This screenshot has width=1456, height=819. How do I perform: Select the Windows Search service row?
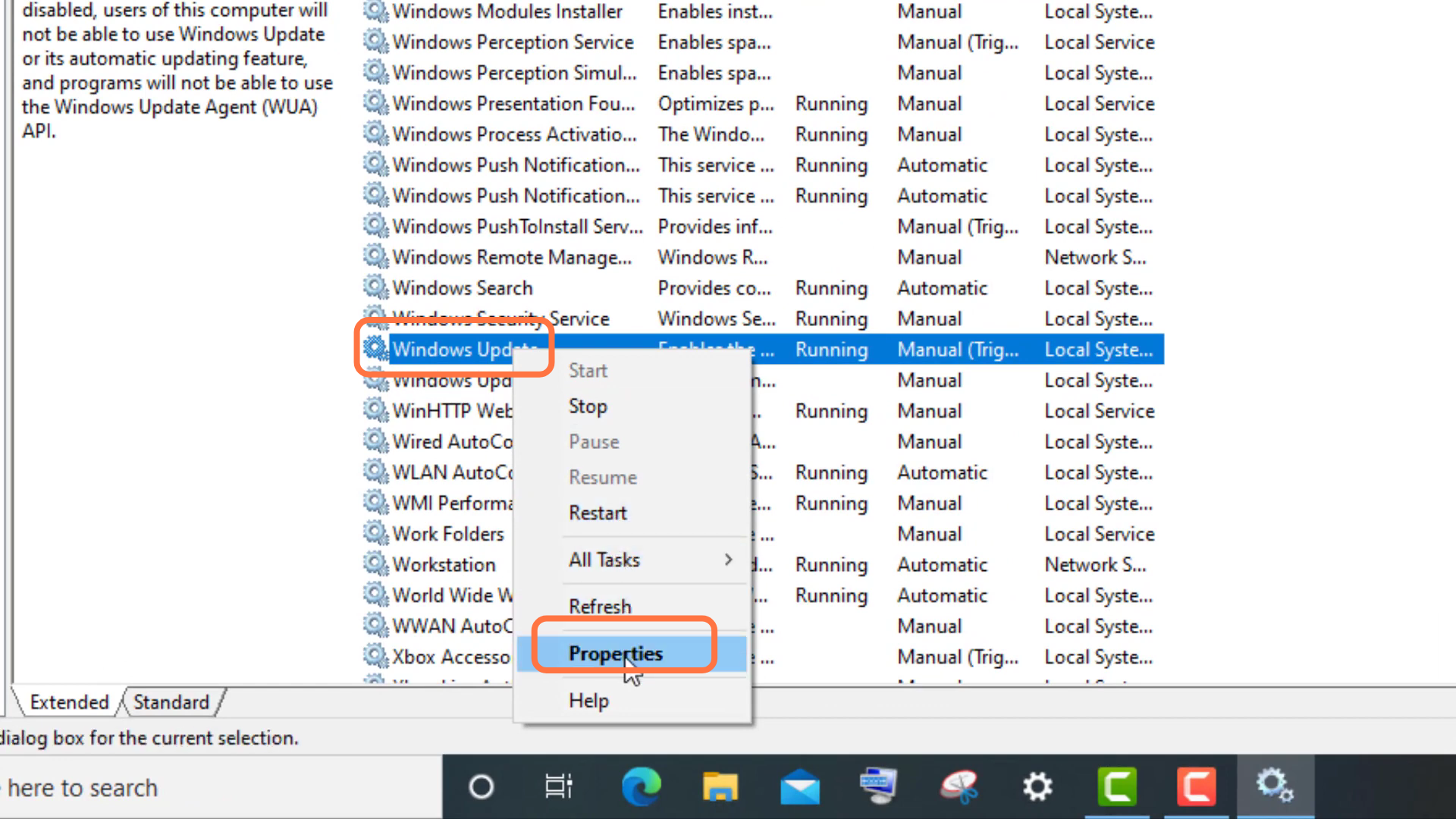[x=762, y=288]
